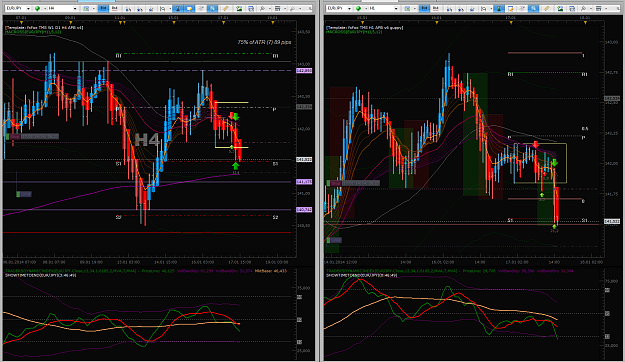This screenshot has height=362, width=625.
Task: Toggle the highlighted yellow note icon, left chart
Action: [189, 8]
